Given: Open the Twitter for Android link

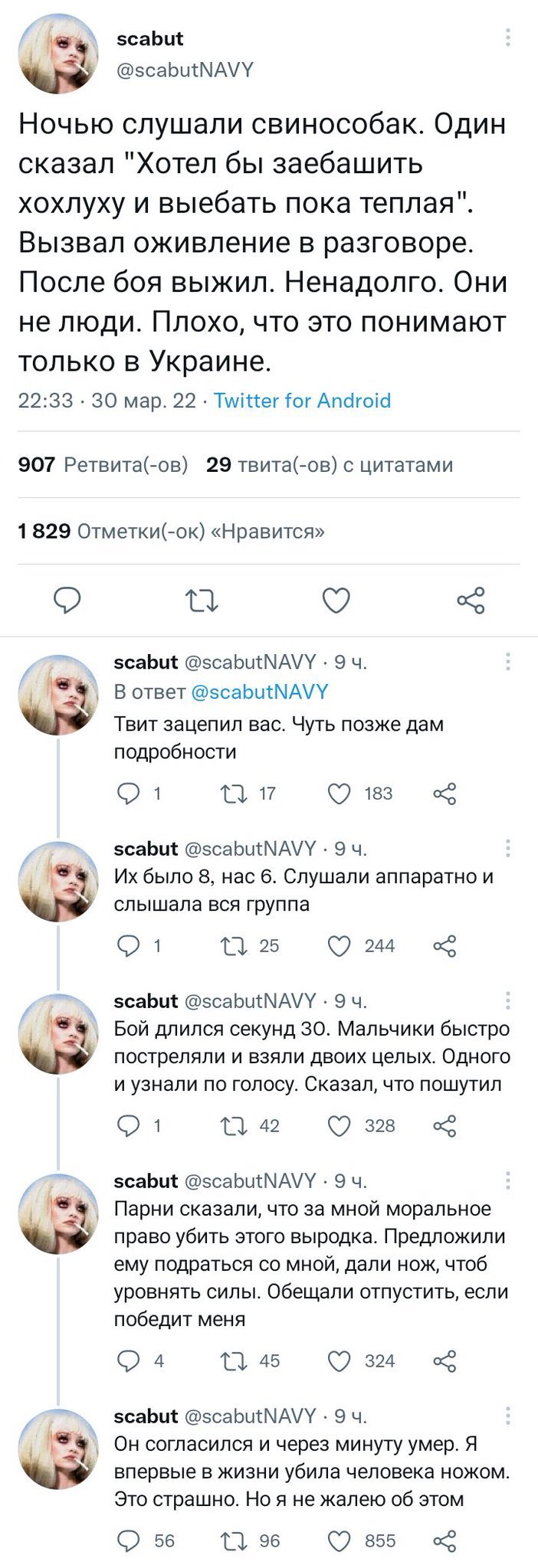Looking at the screenshot, I should pos(302,401).
